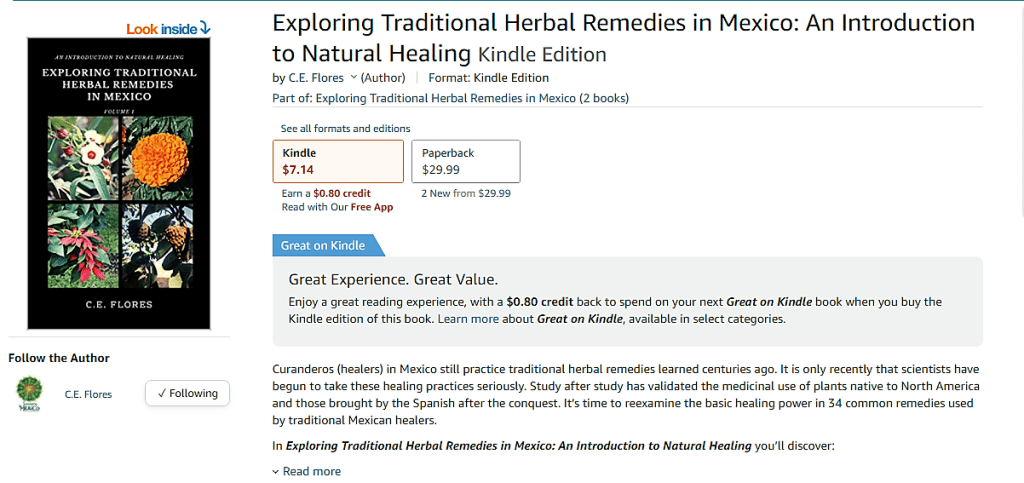Toggle the Following author button
Image resolution: width=1024 pixels, height=483 pixels.
(187, 394)
